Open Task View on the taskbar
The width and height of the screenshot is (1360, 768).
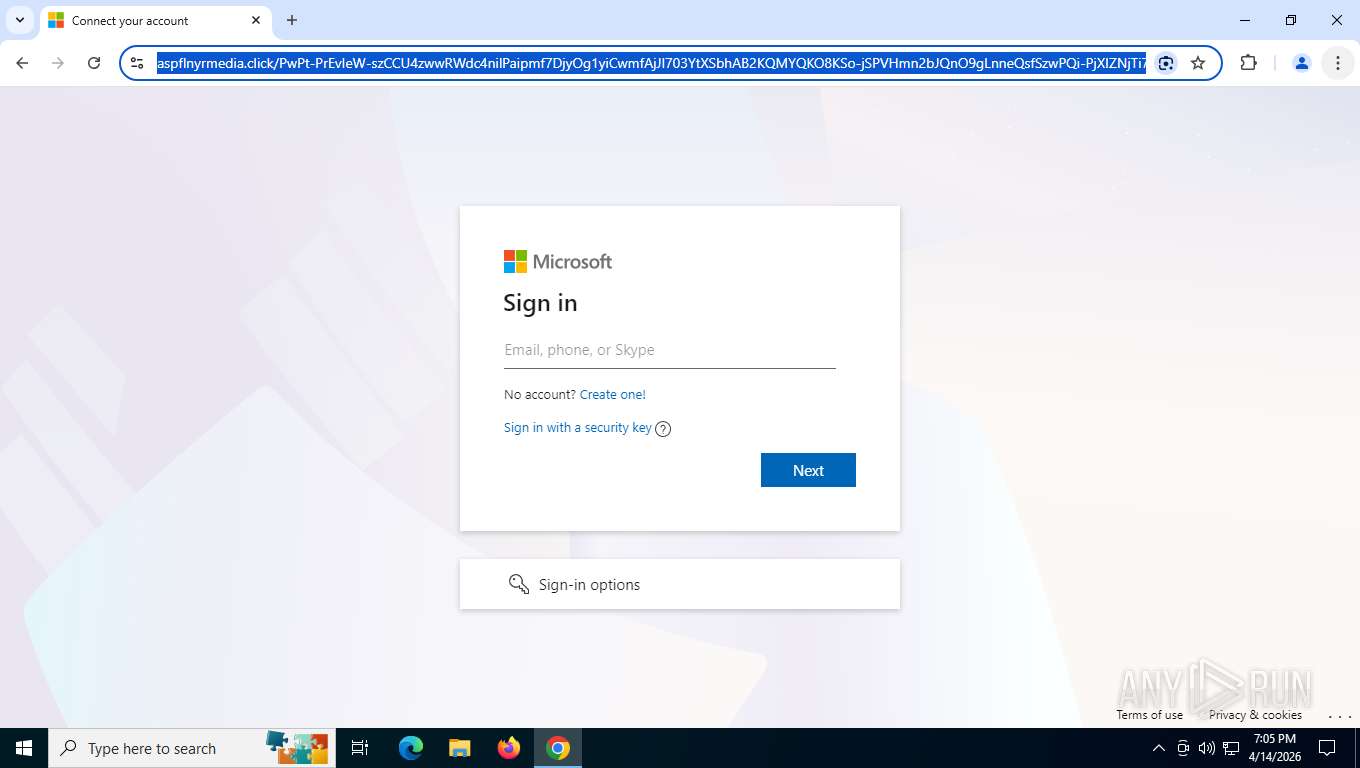click(360, 748)
